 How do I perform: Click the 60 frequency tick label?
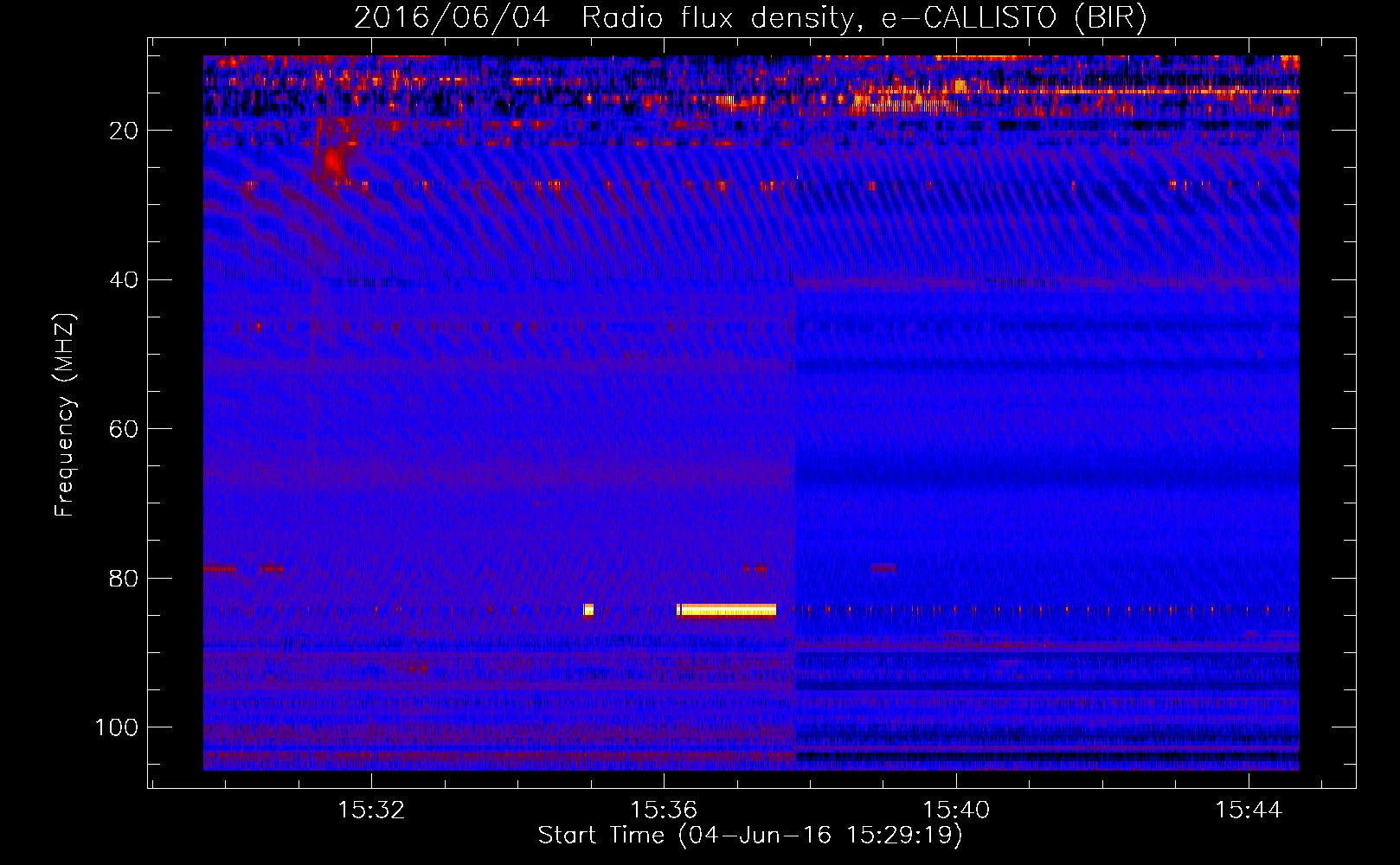point(124,429)
